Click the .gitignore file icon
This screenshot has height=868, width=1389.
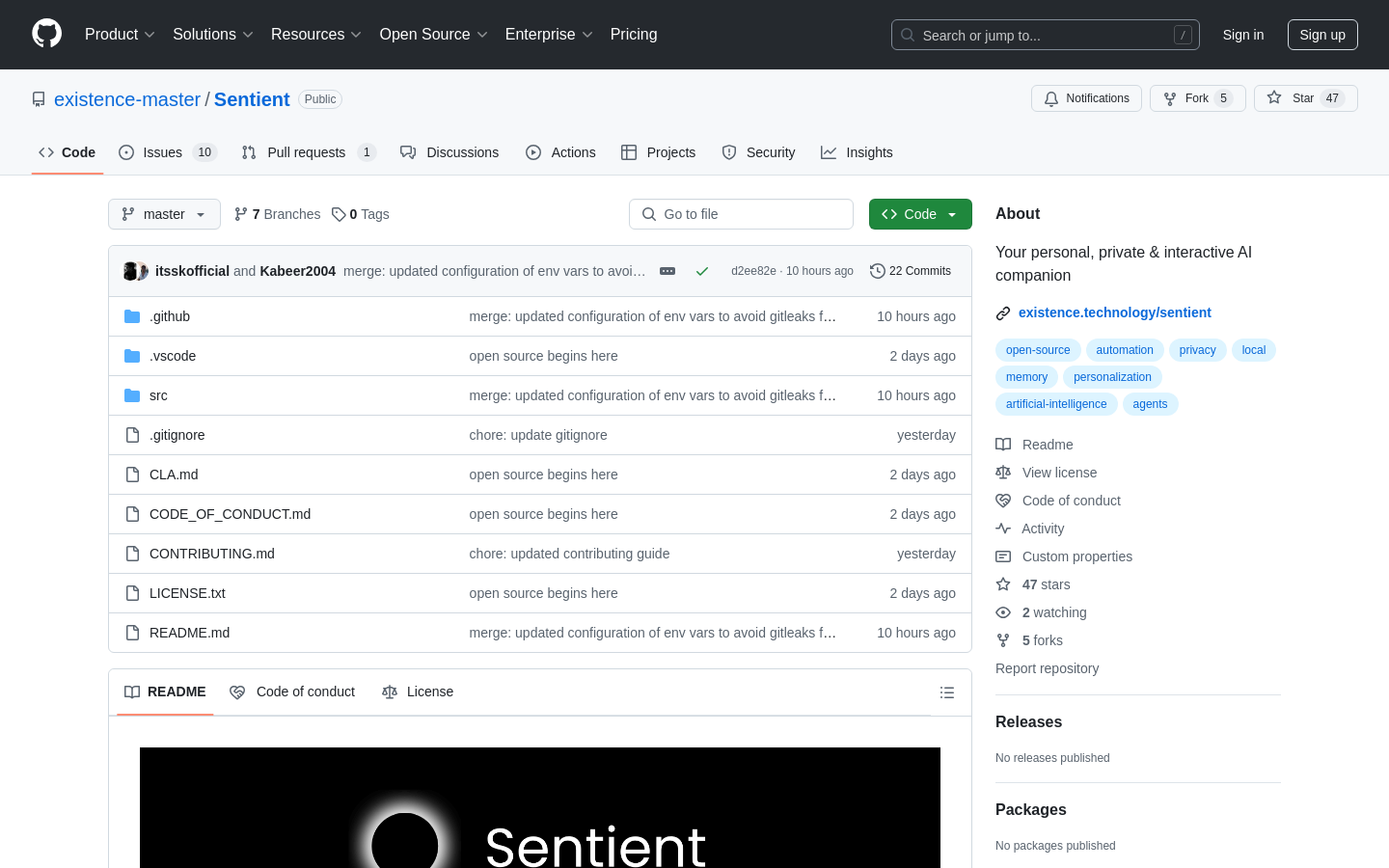click(132, 435)
